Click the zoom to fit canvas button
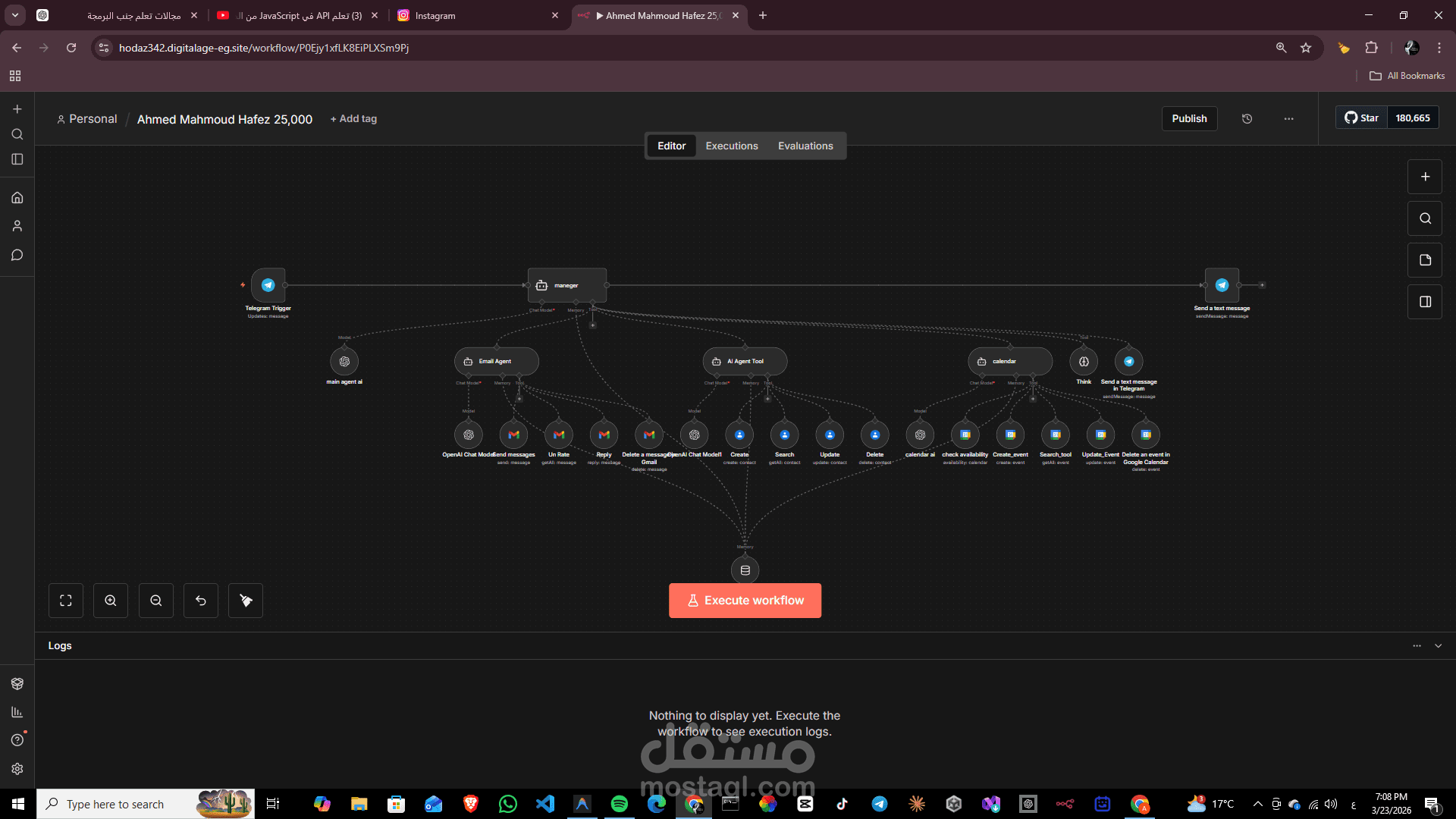 [66, 601]
